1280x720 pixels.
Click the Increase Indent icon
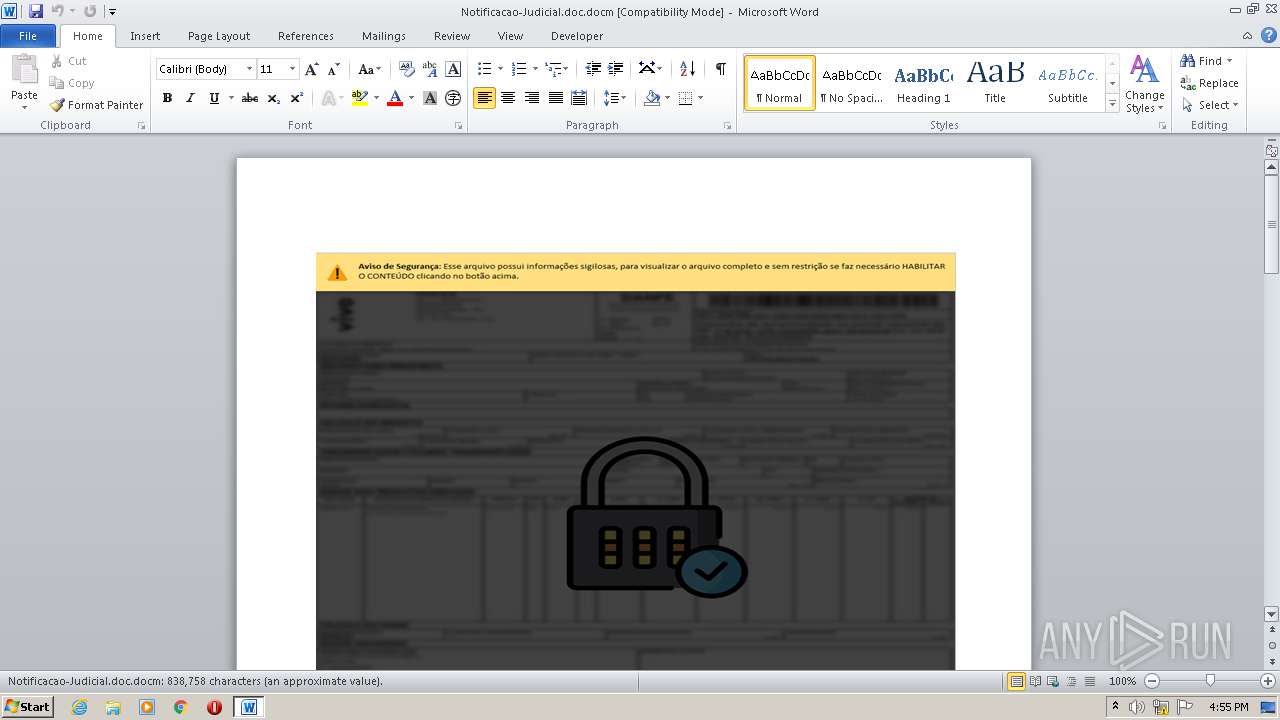(616, 69)
